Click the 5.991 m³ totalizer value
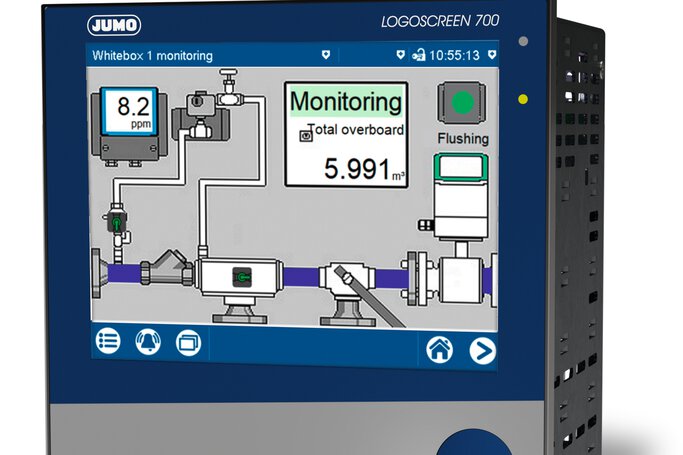Screen dimensions: 683x455 (x=364, y=169)
